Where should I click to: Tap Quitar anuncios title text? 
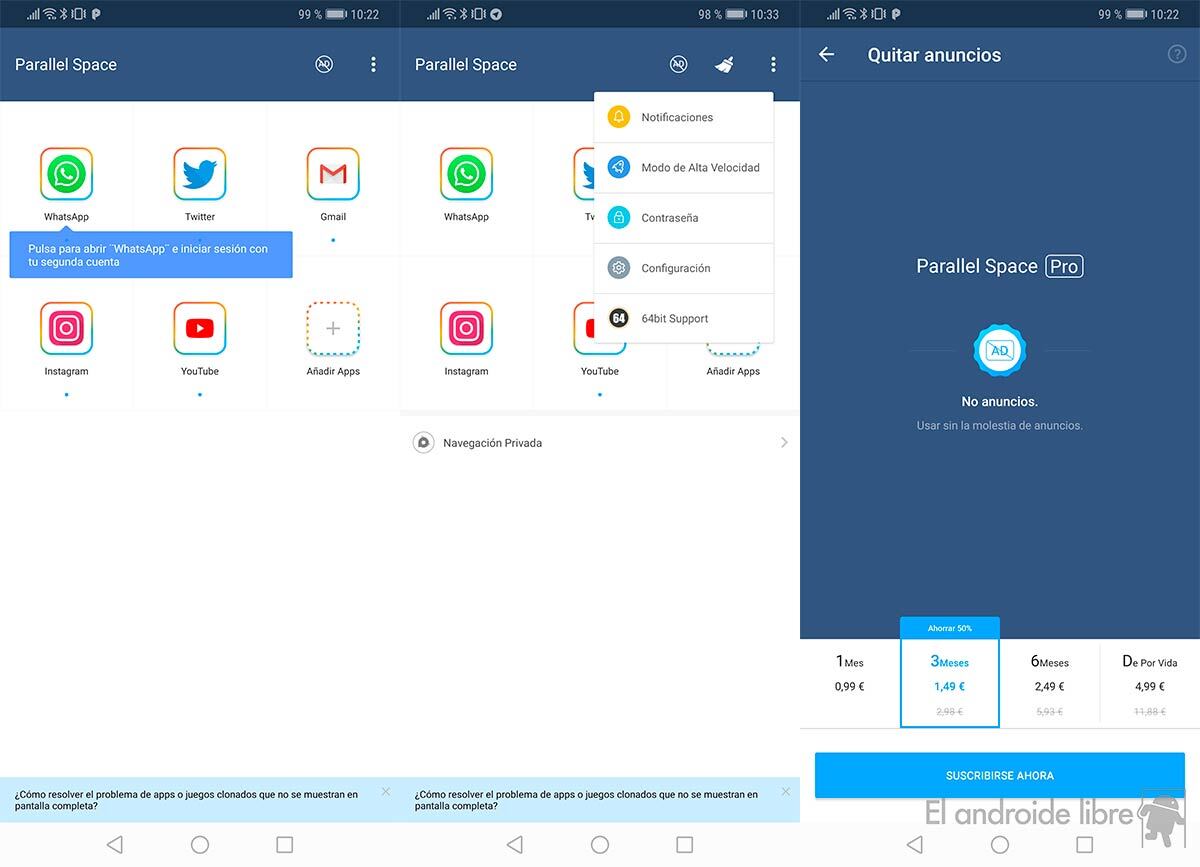pos(934,55)
